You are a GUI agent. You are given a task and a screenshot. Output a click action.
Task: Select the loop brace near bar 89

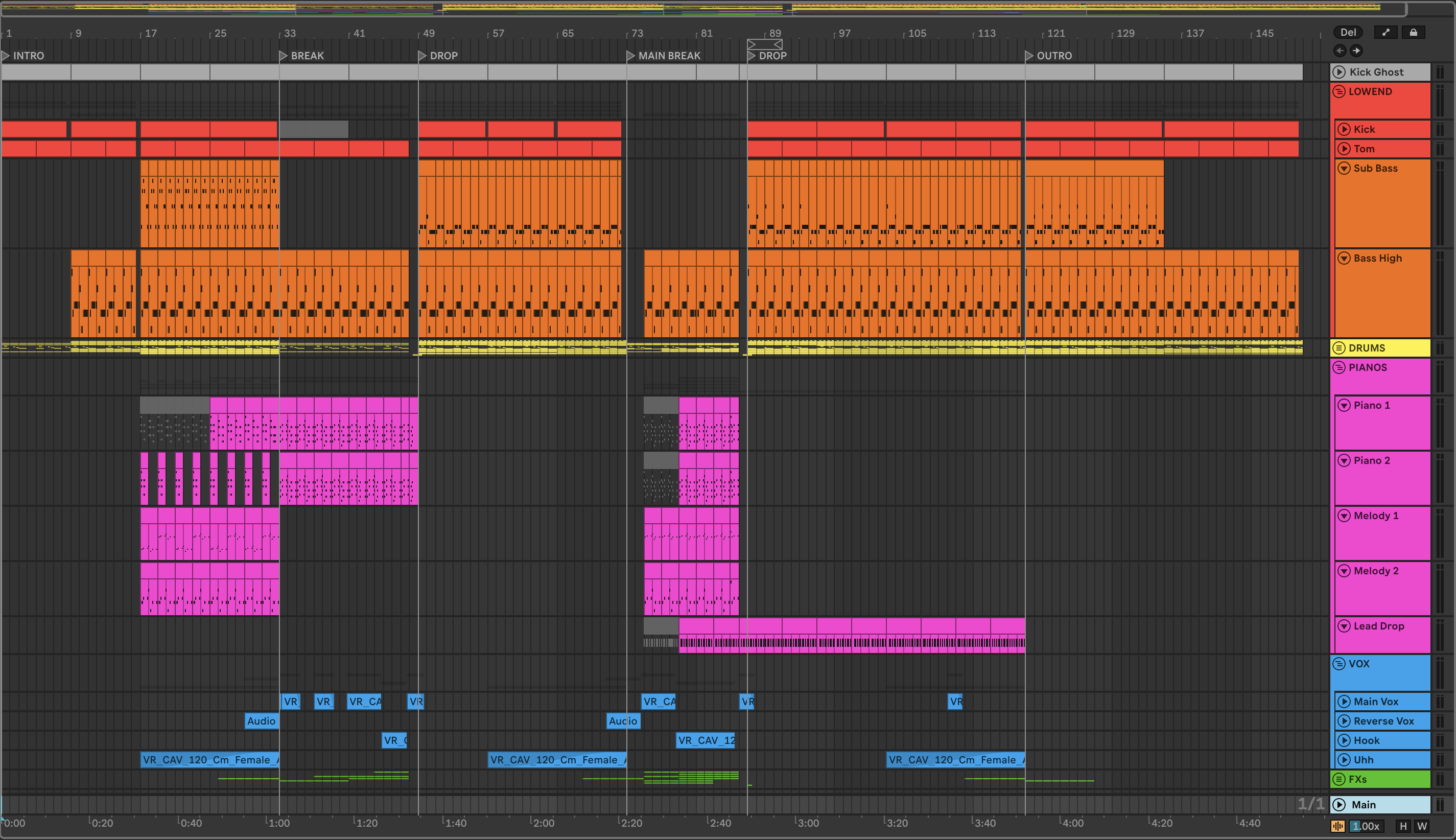tap(765, 44)
